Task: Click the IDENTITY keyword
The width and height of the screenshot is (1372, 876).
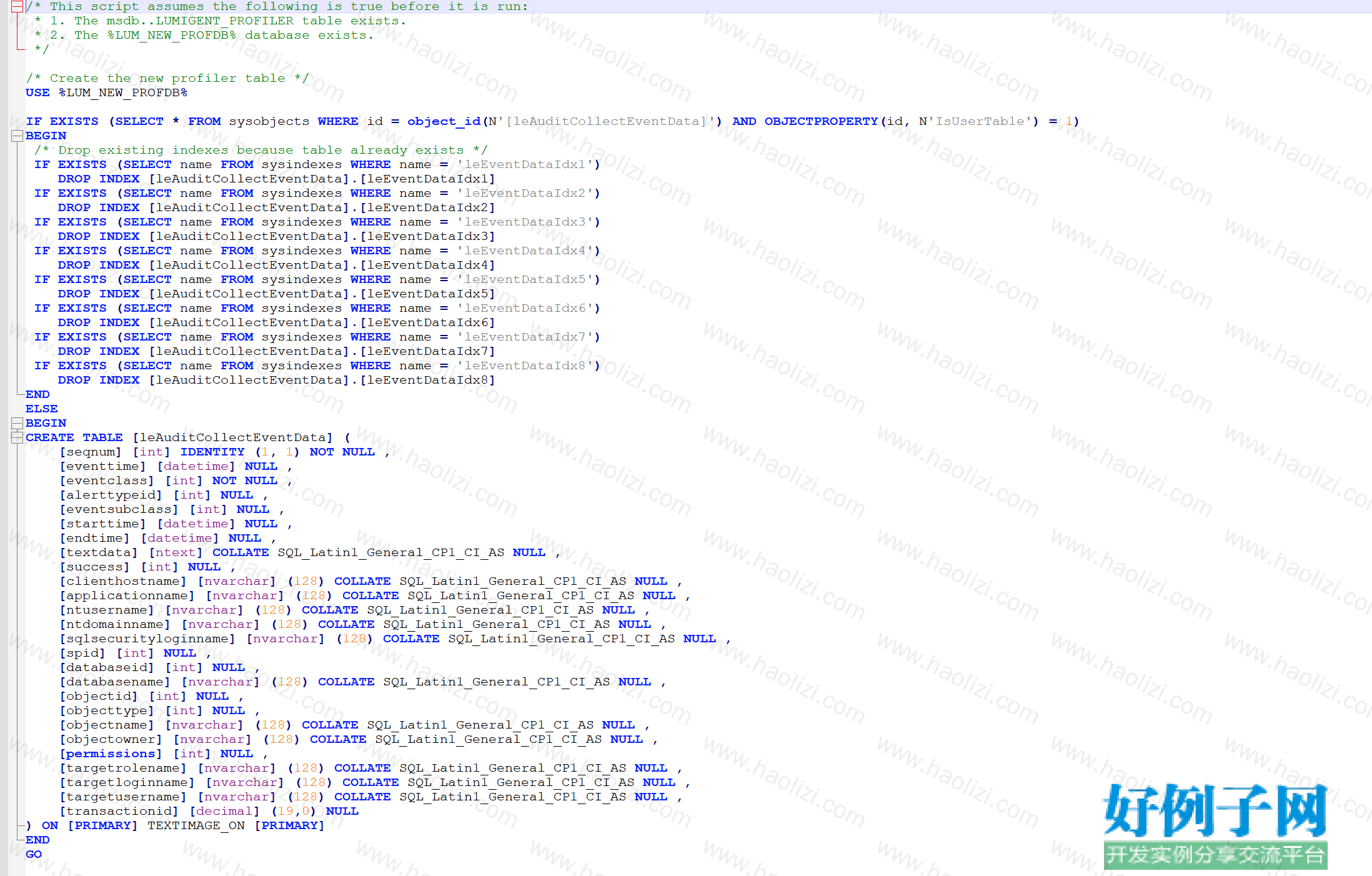Action: [213, 452]
